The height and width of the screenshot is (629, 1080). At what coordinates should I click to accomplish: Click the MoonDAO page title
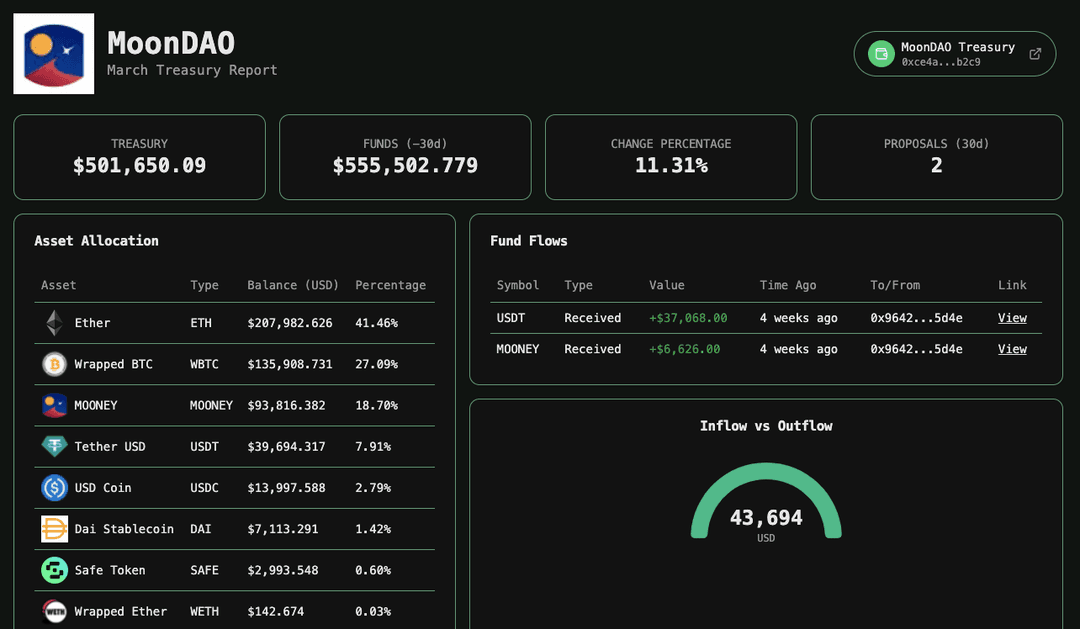tap(171, 43)
